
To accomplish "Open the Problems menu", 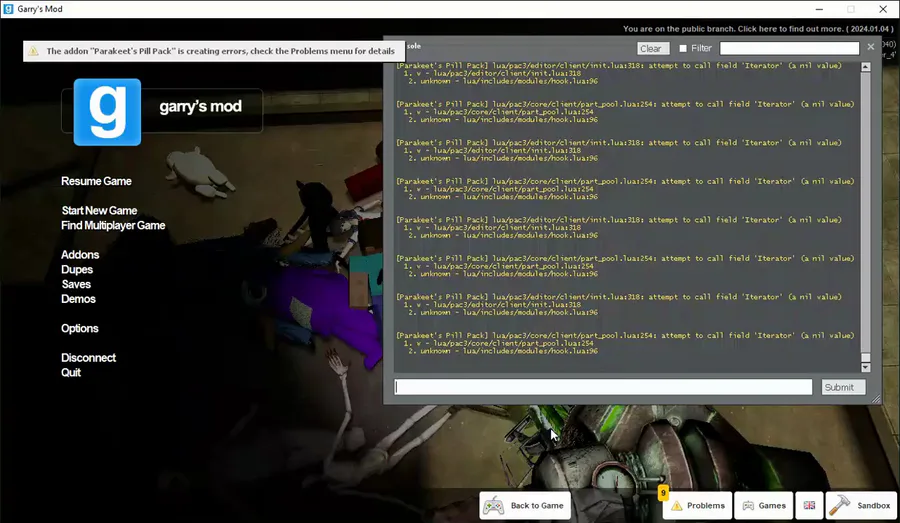I will click(x=697, y=505).
